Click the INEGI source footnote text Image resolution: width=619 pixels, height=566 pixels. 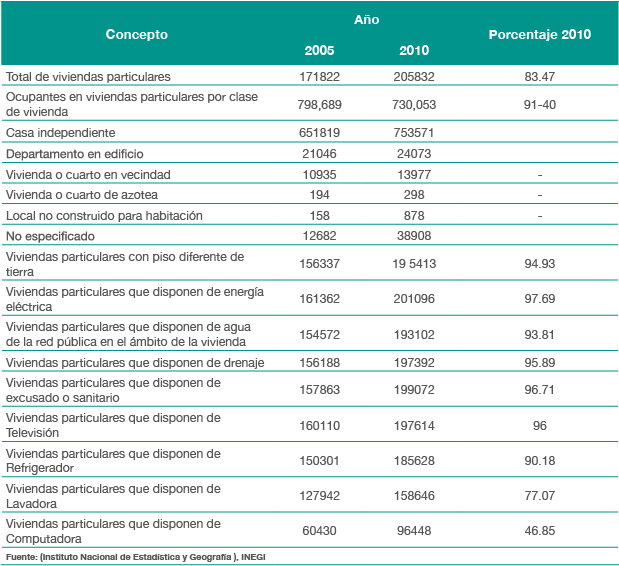coord(135,556)
